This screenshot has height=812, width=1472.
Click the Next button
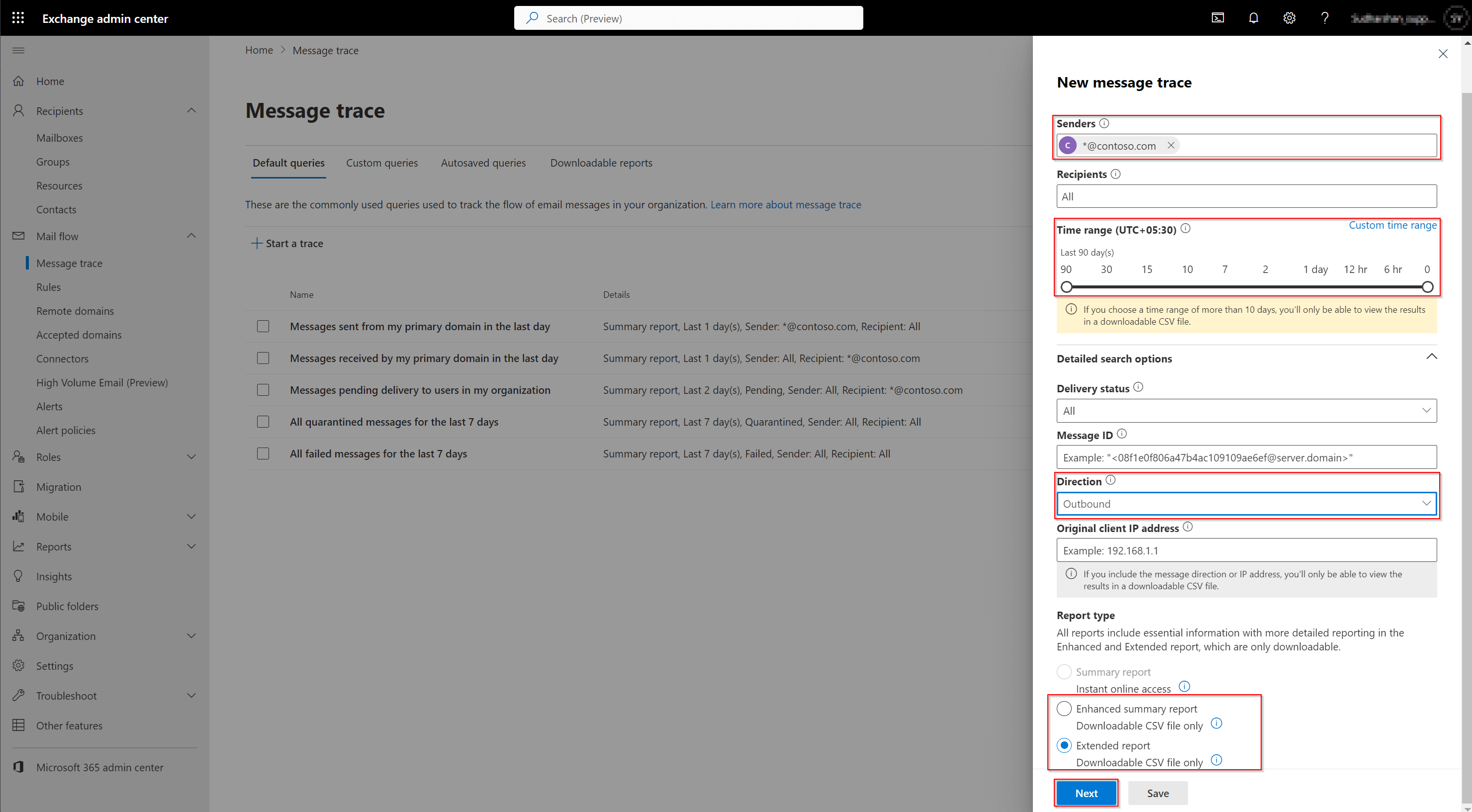pos(1085,793)
